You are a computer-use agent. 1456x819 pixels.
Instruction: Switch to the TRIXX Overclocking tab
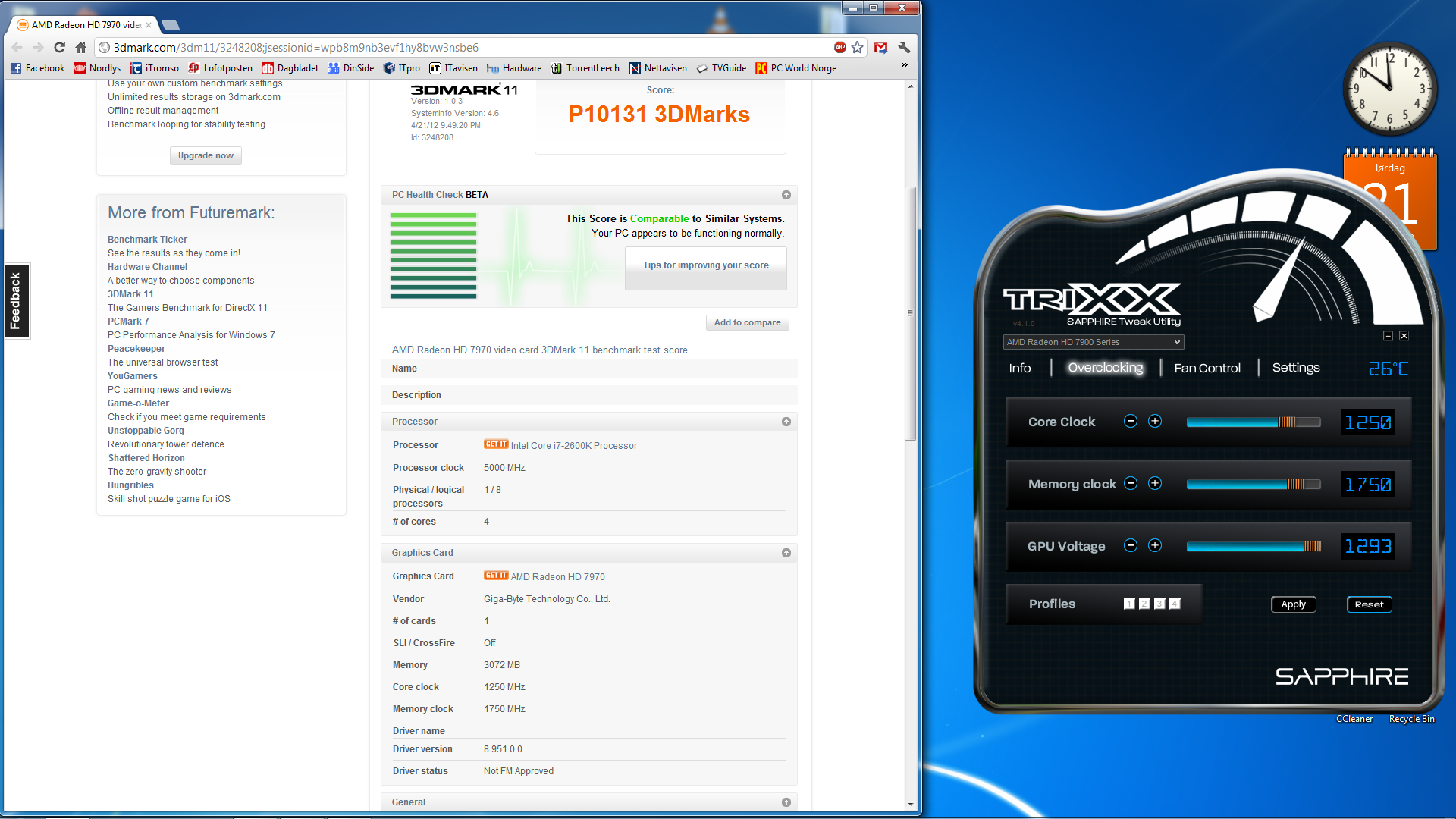point(1105,368)
